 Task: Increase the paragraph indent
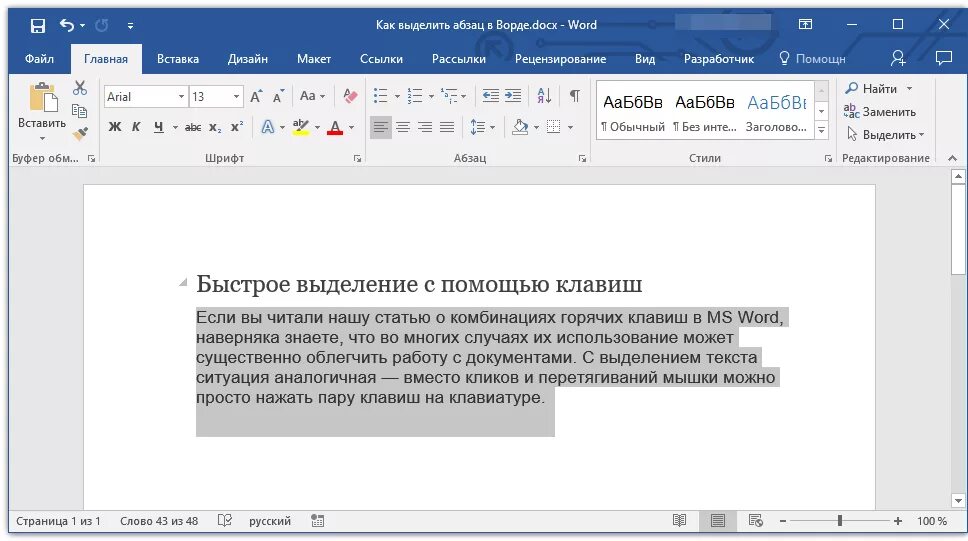[x=513, y=96]
